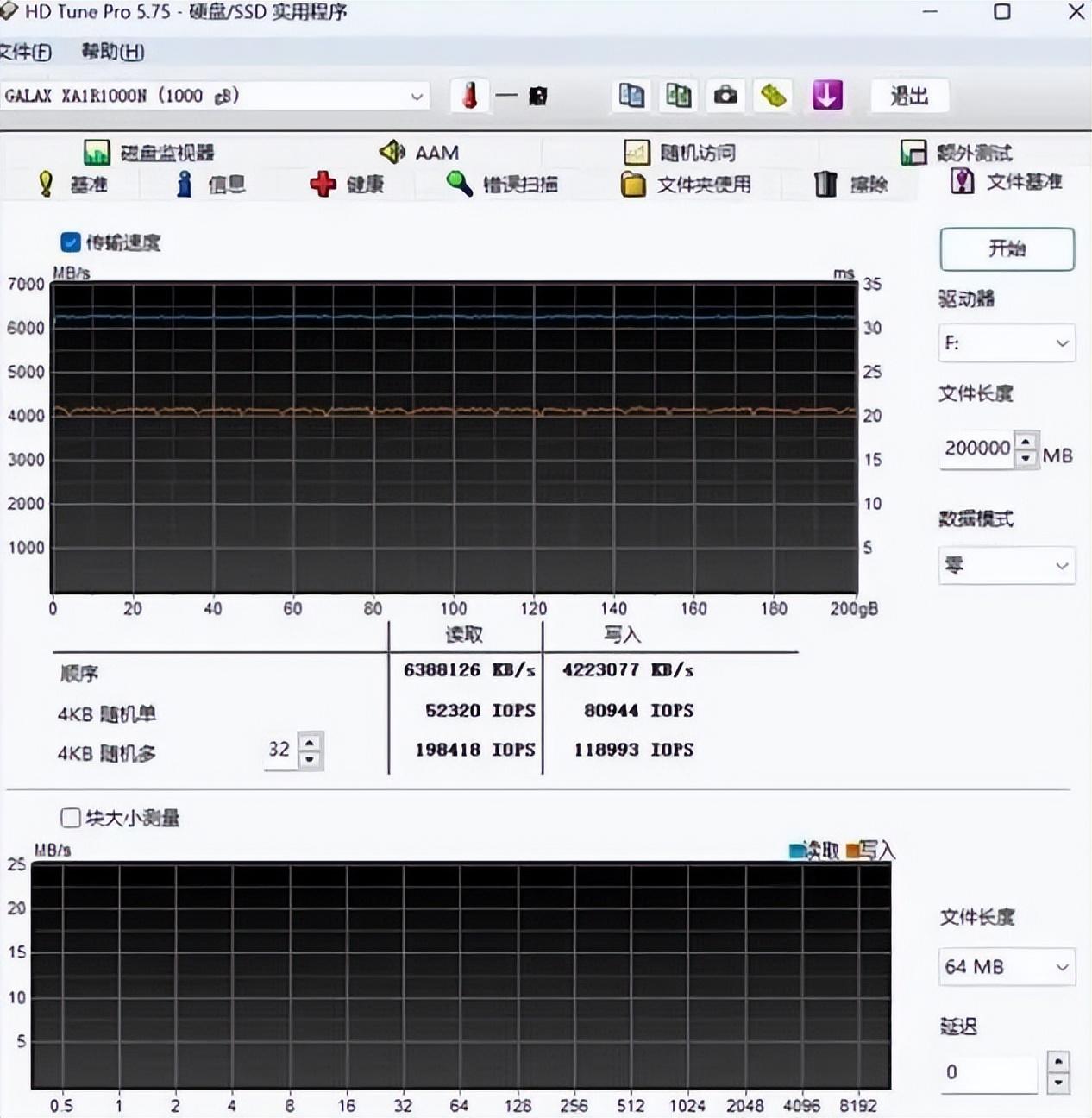Open the 帮助(H) menu

click(113, 52)
